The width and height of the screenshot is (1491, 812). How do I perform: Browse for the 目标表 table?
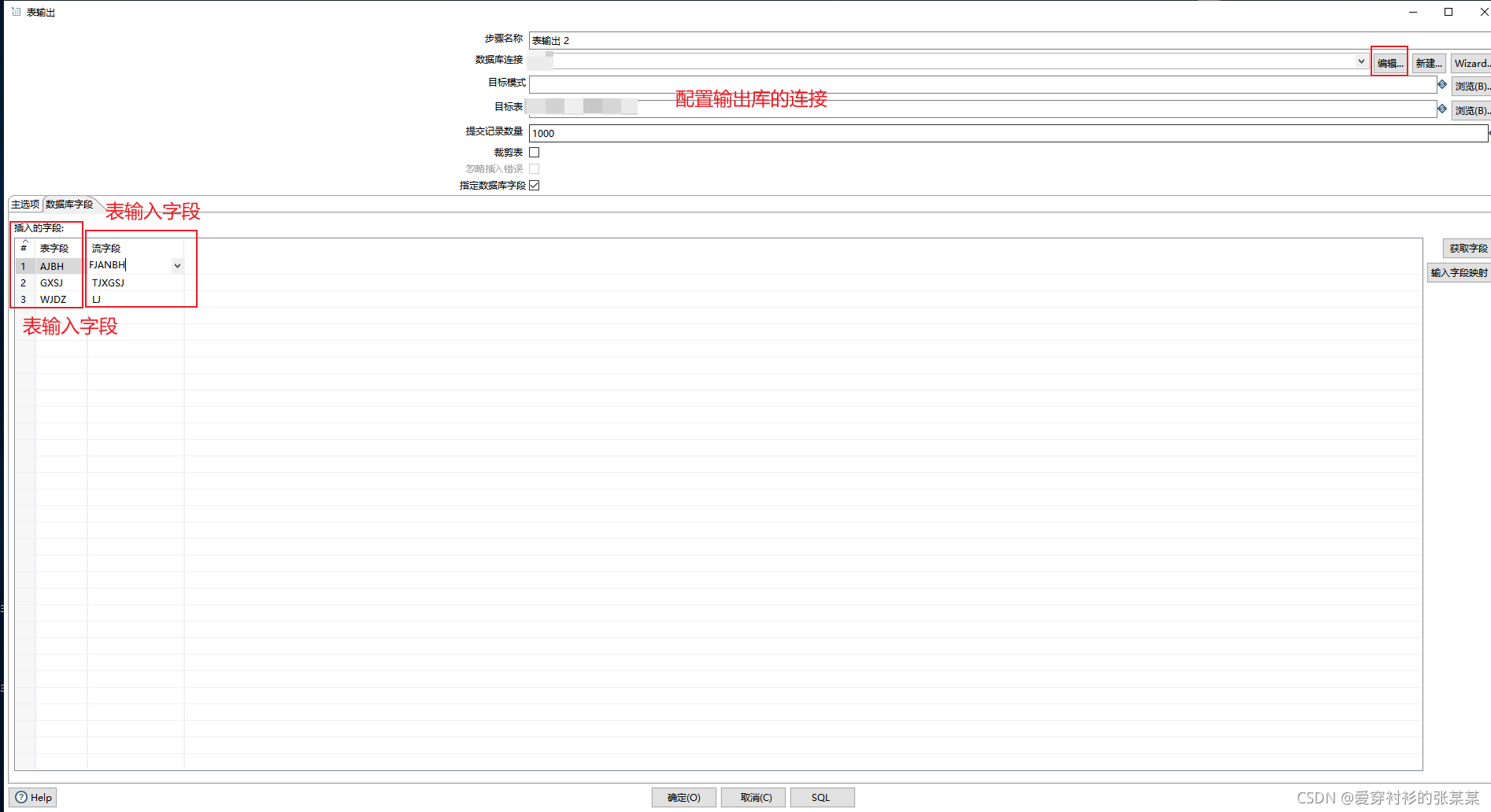point(1471,110)
